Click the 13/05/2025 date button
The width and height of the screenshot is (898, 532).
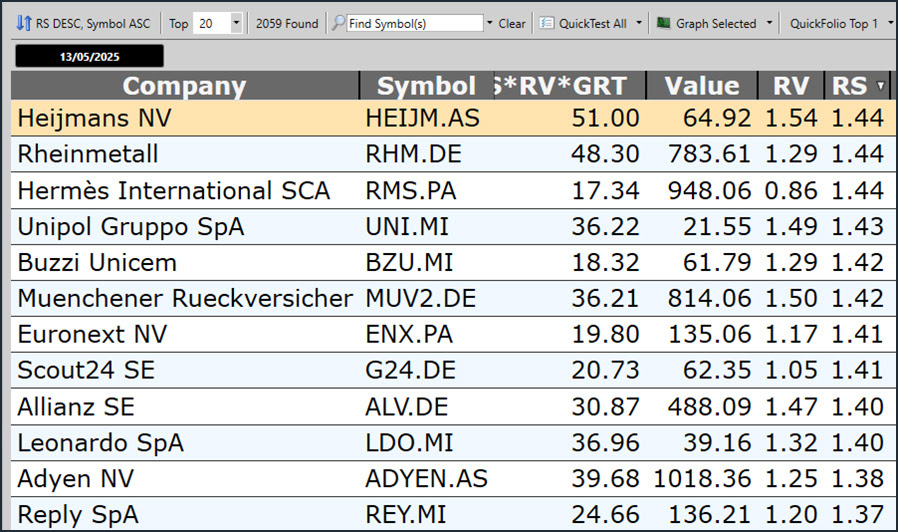[89, 56]
